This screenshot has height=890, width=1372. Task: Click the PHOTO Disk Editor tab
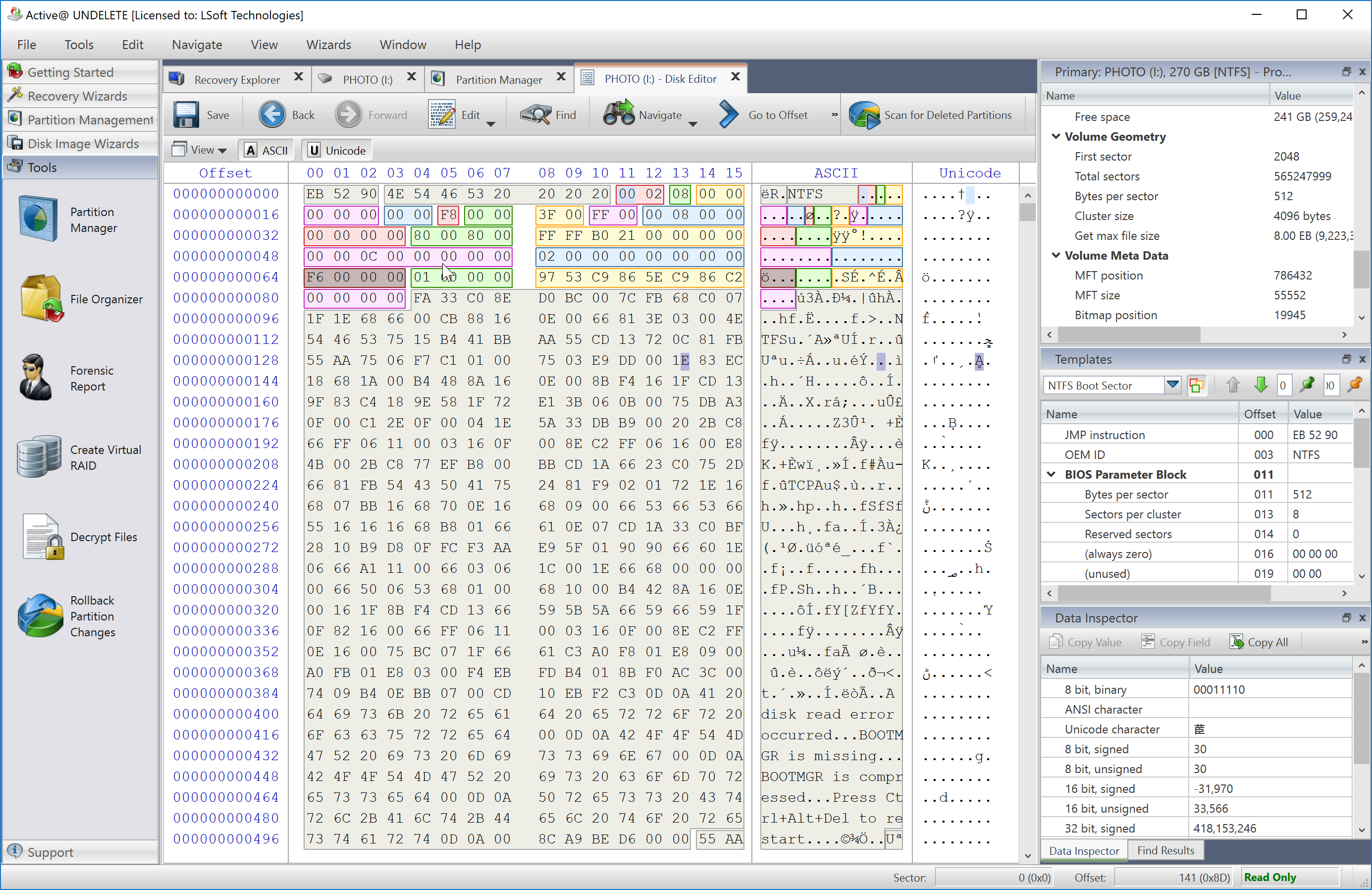click(660, 78)
